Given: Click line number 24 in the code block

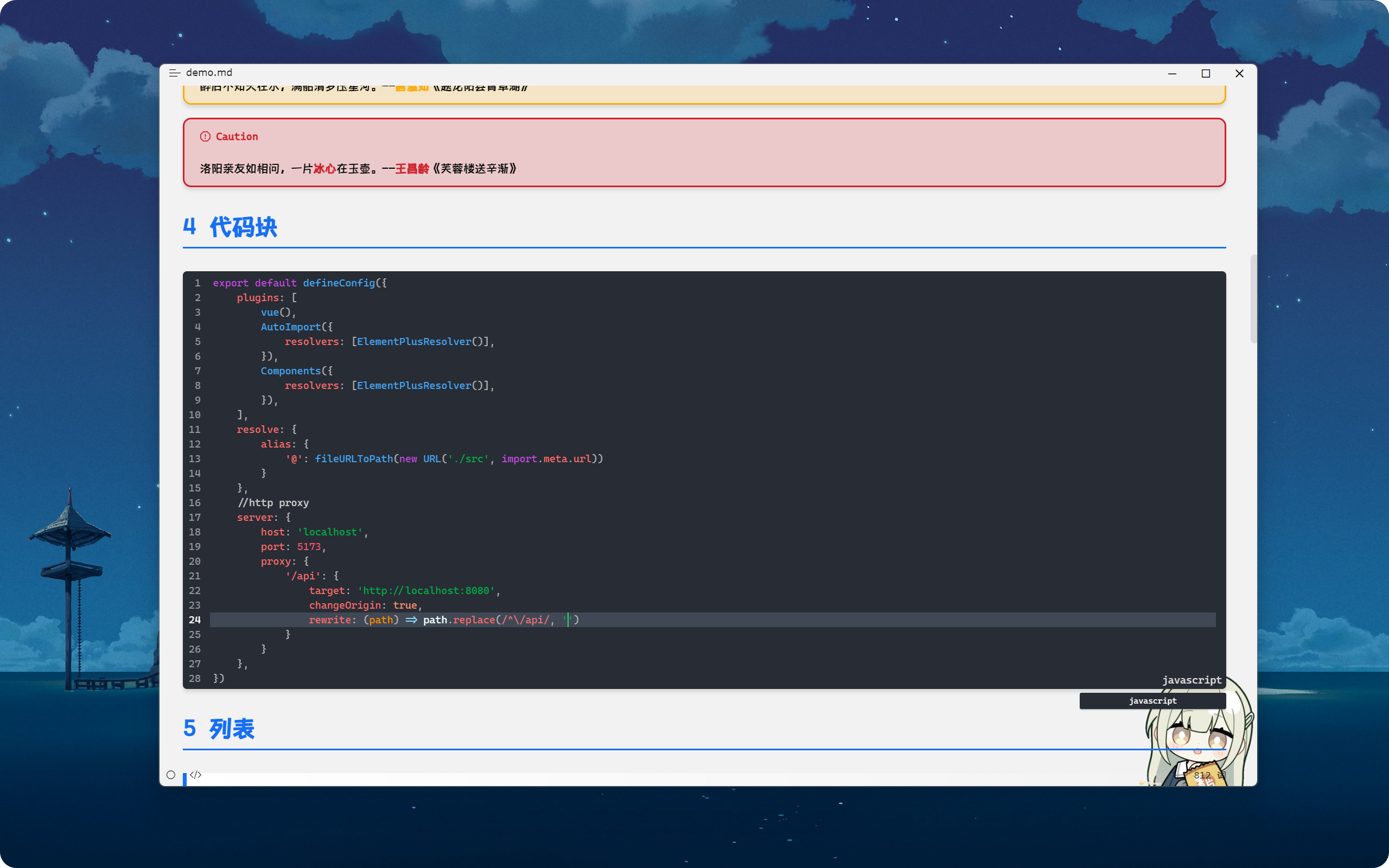Looking at the screenshot, I should [195, 620].
